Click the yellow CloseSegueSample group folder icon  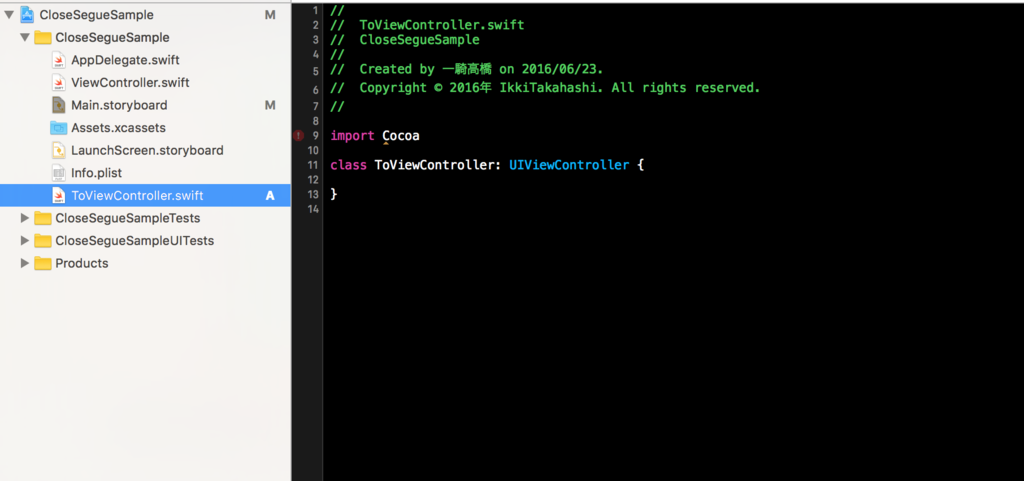[43, 37]
